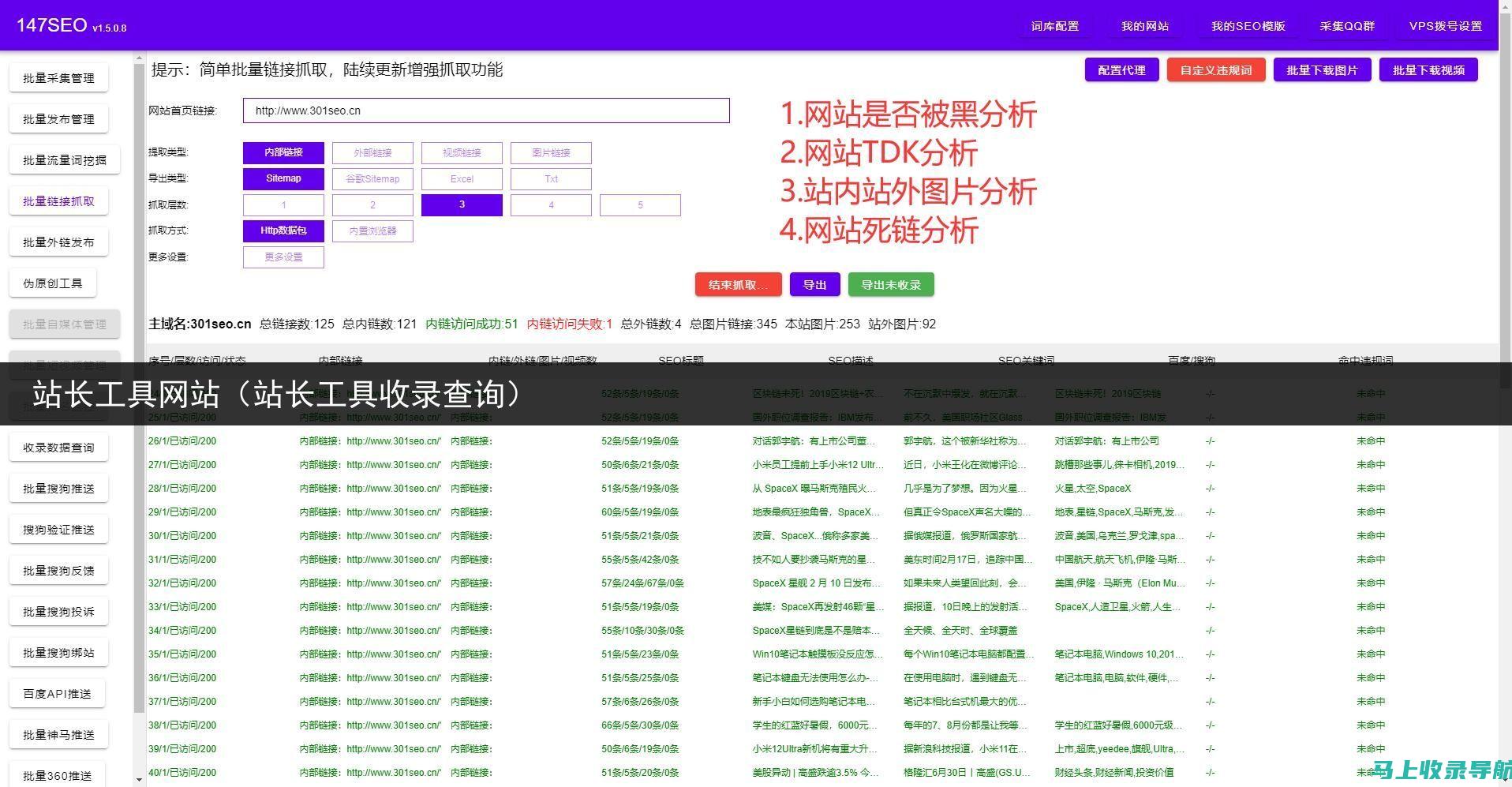
Task: Open 批量神马推送 in sidebar
Action: pos(58,735)
